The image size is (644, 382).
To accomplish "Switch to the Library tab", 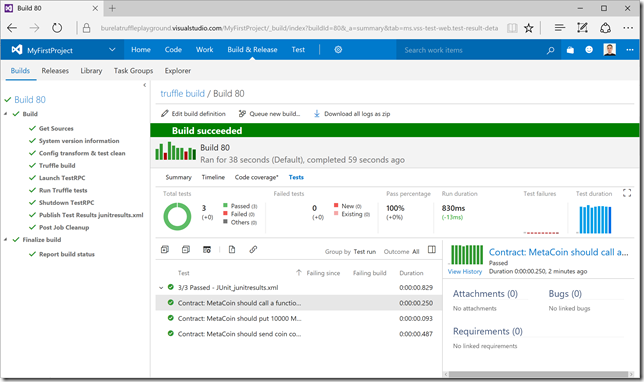I will [91, 71].
